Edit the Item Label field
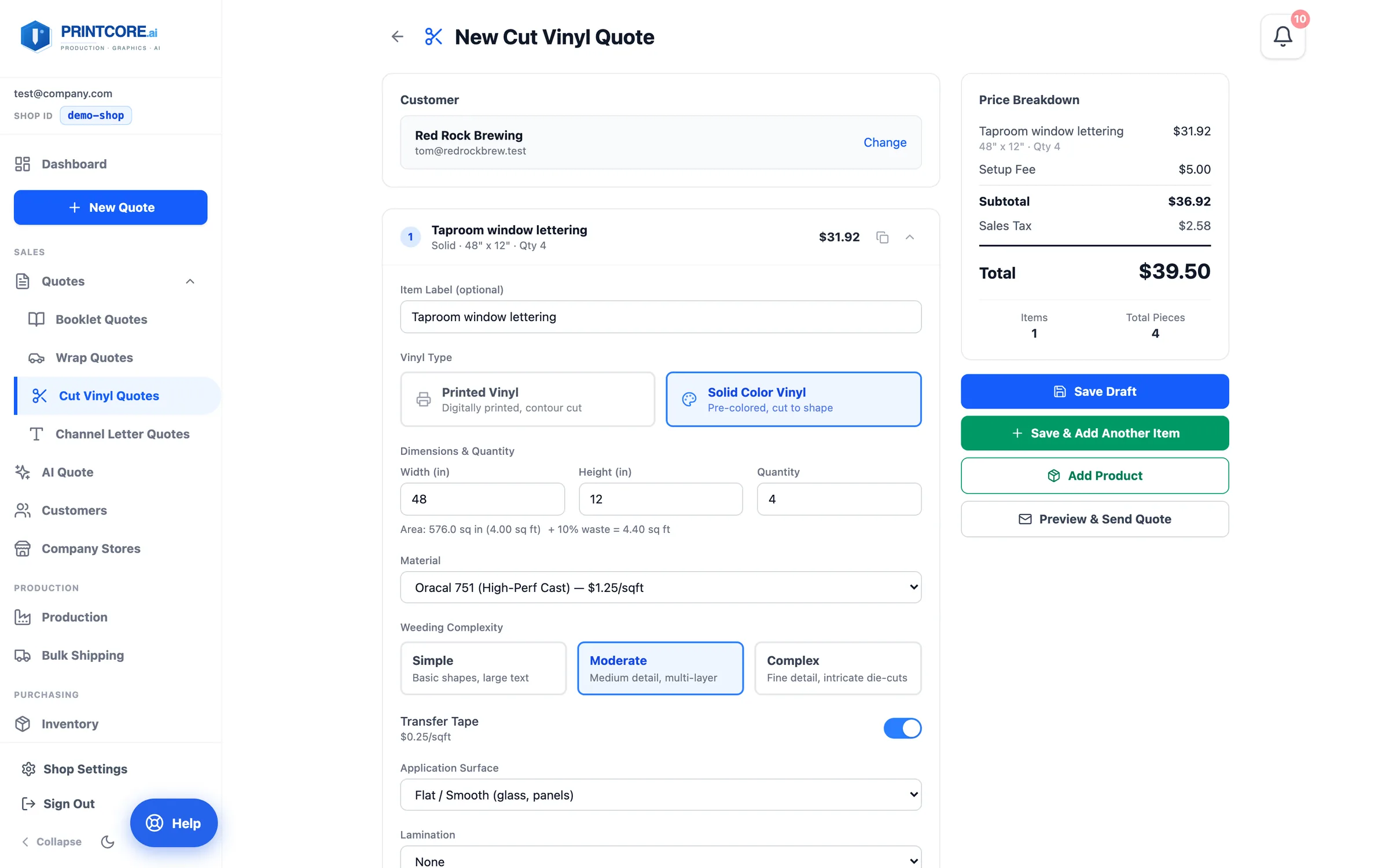Image resolution: width=1389 pixels, height=868 pixels. (x=660, y=317)
